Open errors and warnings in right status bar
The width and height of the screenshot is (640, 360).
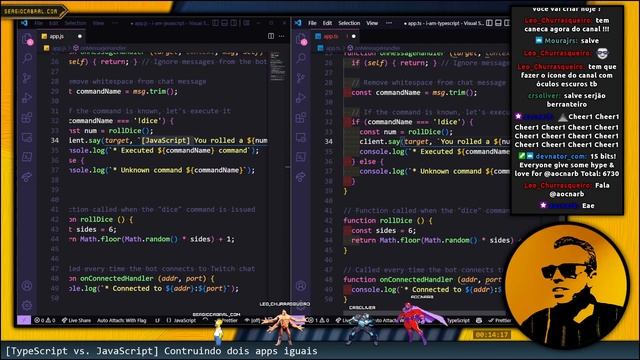318,320
